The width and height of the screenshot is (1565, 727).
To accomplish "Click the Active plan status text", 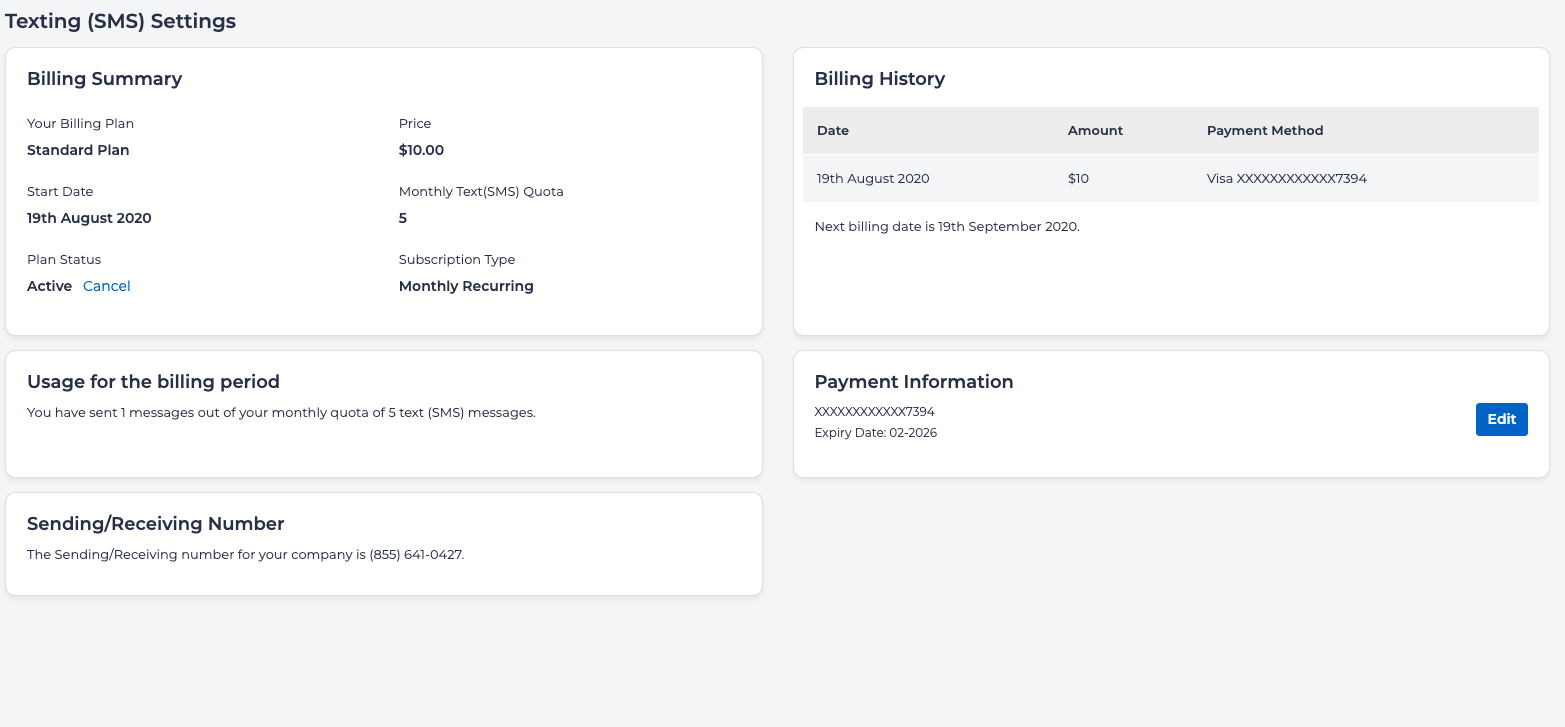I will click(49, 286).
